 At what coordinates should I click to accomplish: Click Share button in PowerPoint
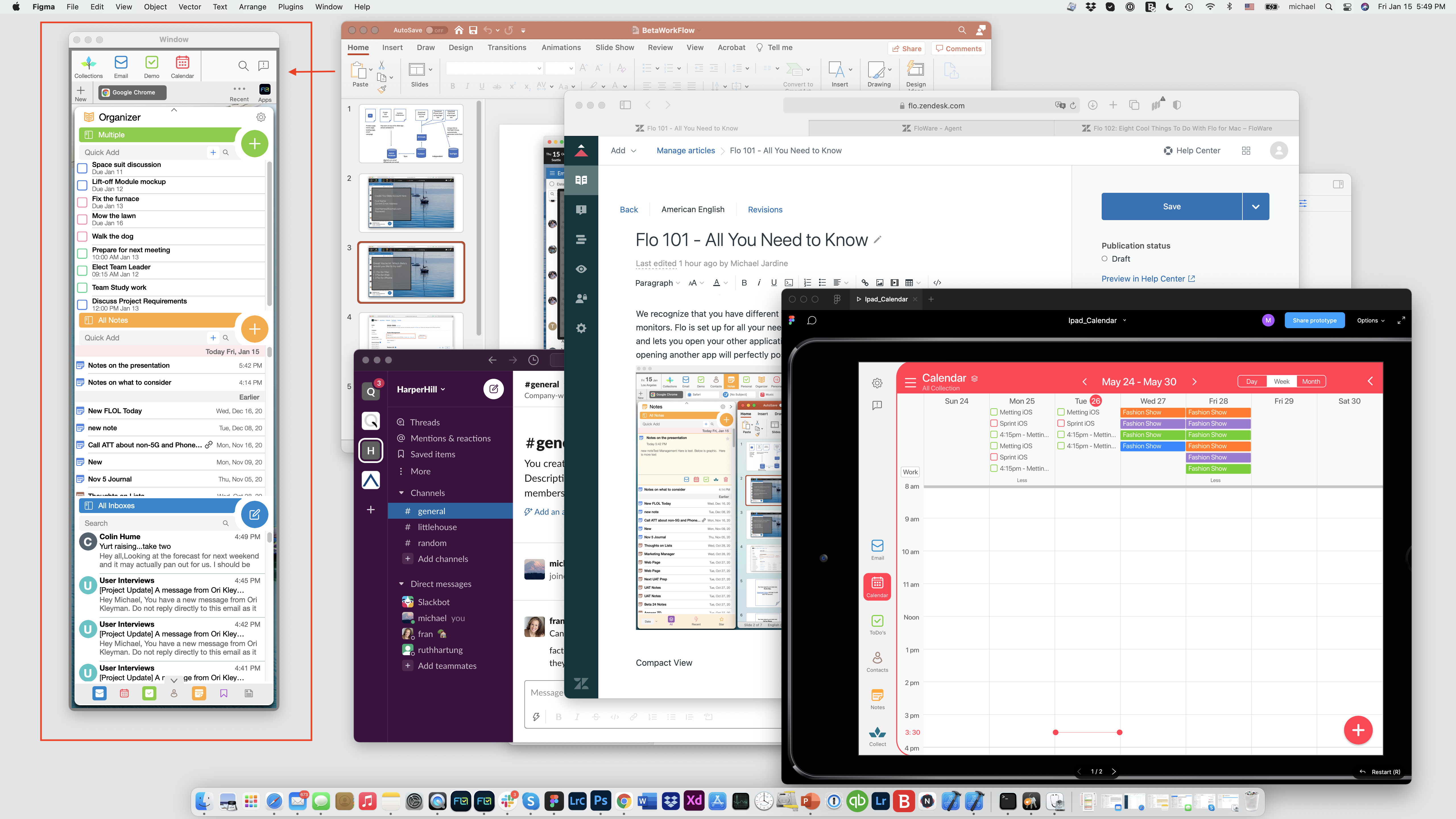pos(906,49)
